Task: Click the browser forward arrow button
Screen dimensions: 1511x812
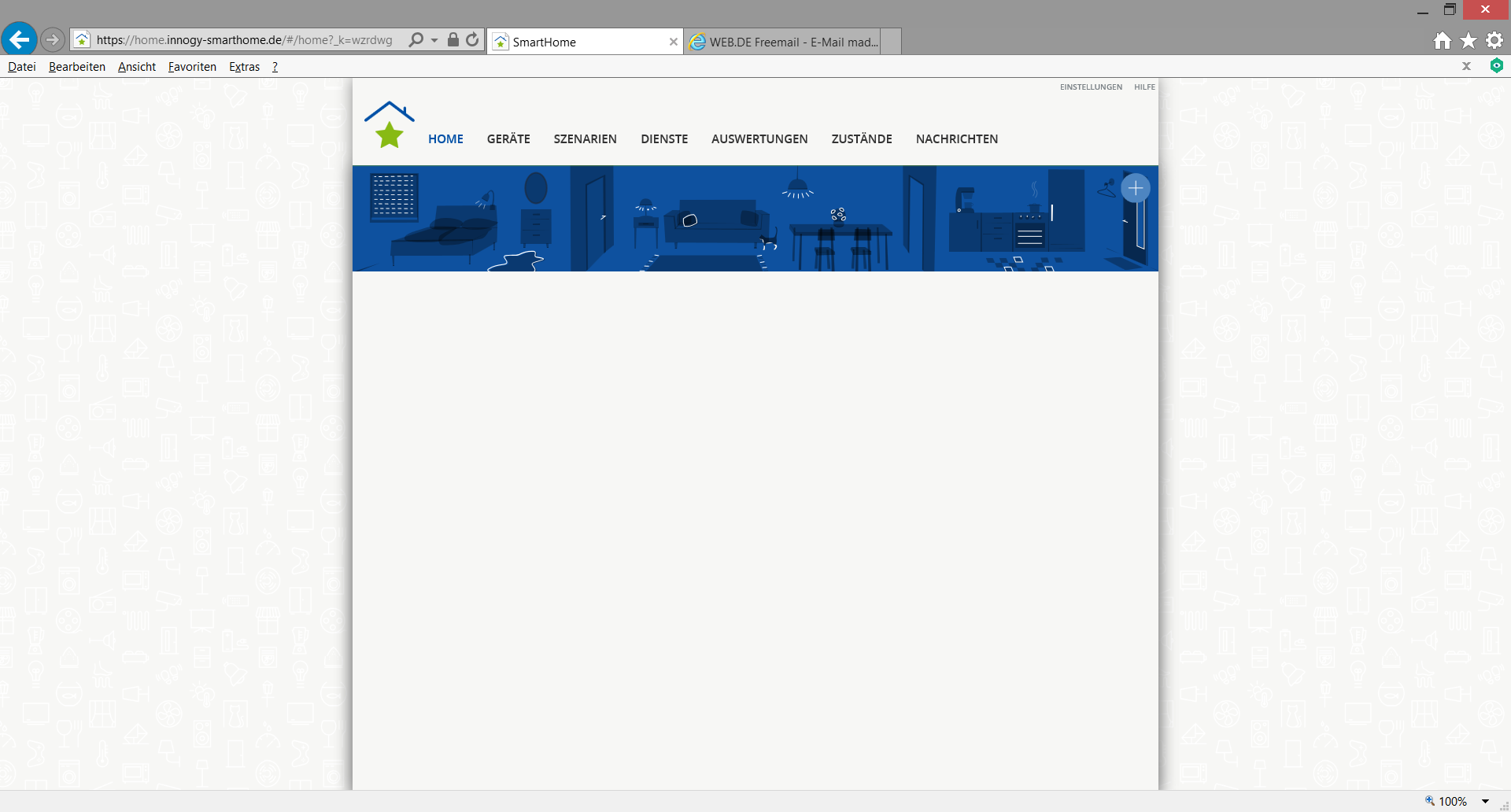Action: (52, 39)
